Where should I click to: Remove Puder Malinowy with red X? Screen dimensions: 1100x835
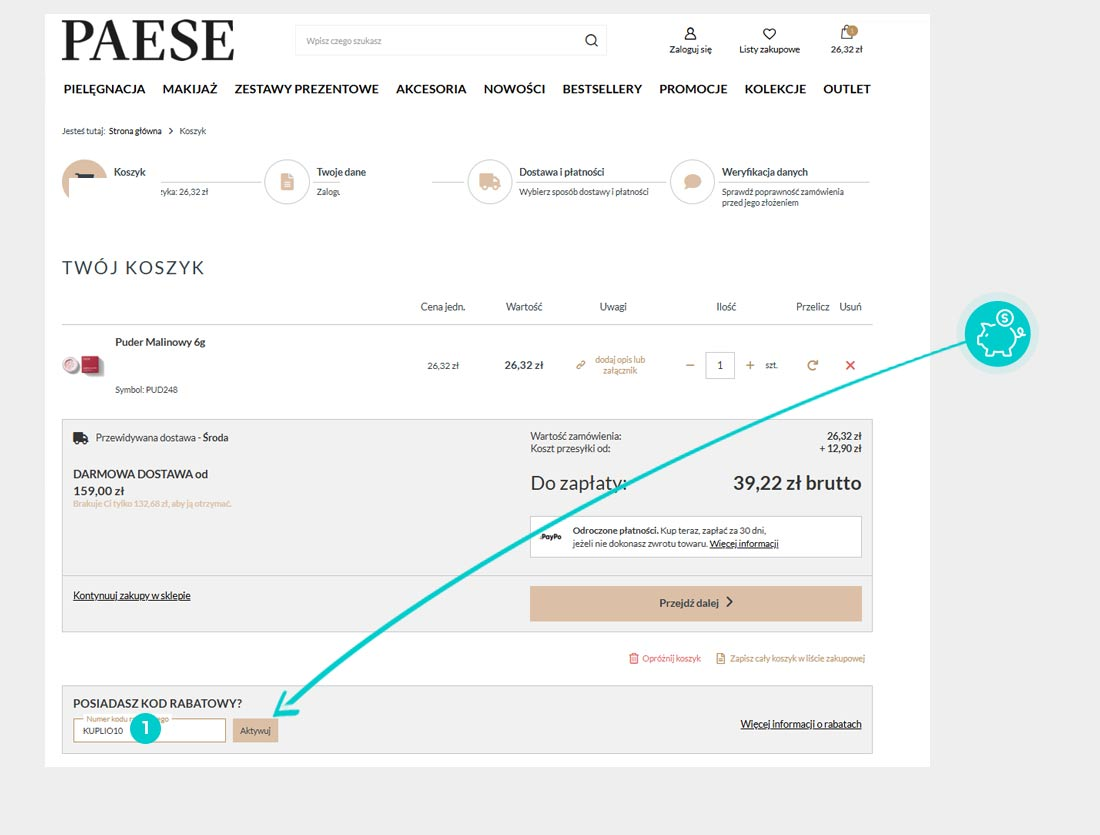coord(850,366)
